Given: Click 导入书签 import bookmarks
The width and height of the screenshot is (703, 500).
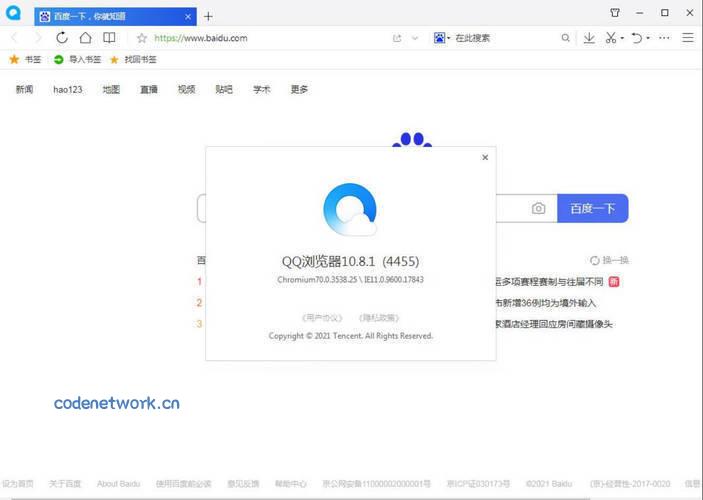Looking at the screenshot, I should pos(77,59).
